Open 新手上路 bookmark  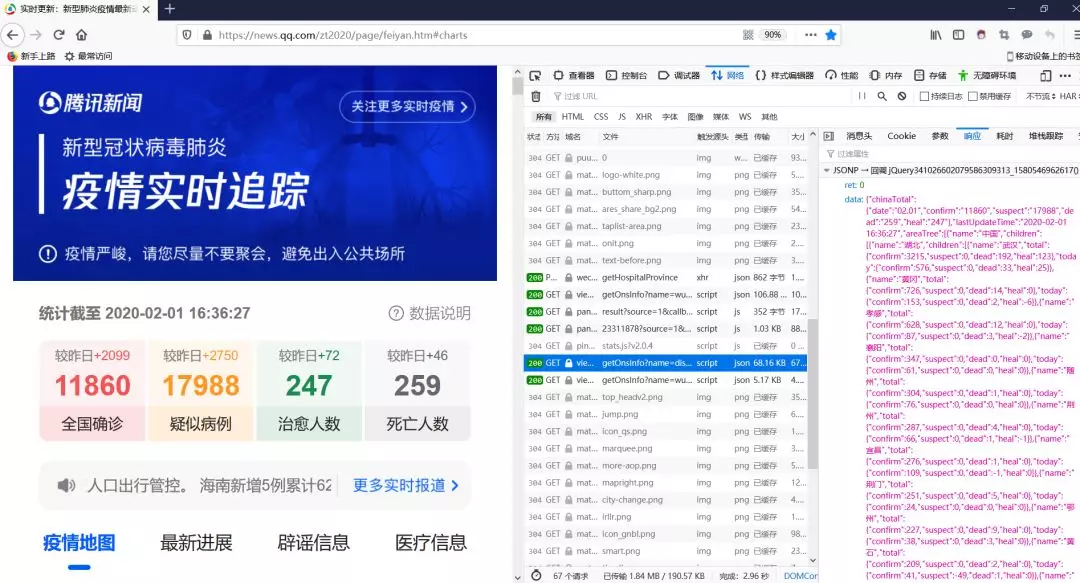point(30,56)
